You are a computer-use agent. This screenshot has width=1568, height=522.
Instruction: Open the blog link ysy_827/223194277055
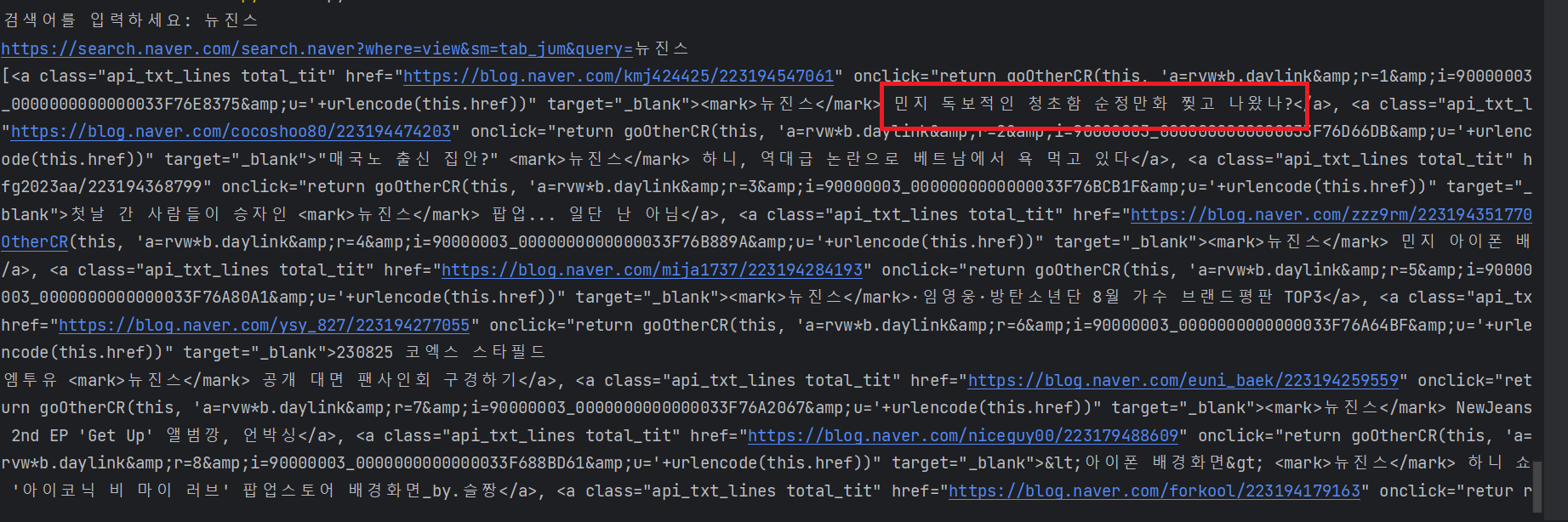point(264,326)
